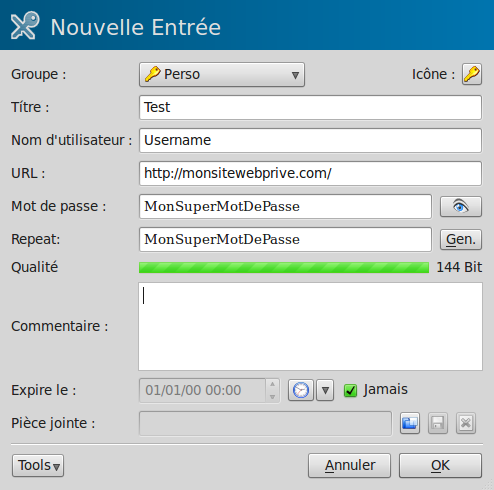Image resolution: width=494 pixels, height=490 pixels.
Task: Focus the Titre field containing Test
Action: tap(310, 107)
